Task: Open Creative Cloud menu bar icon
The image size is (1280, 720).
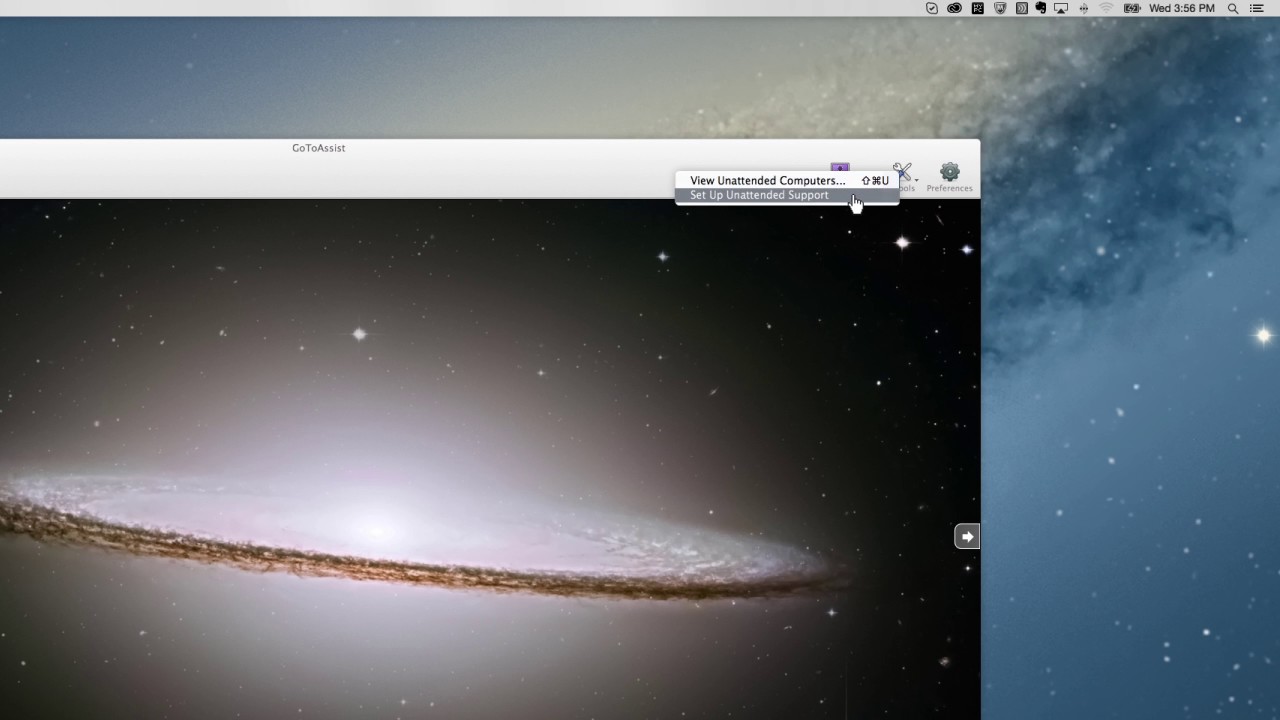Action: 954,8
